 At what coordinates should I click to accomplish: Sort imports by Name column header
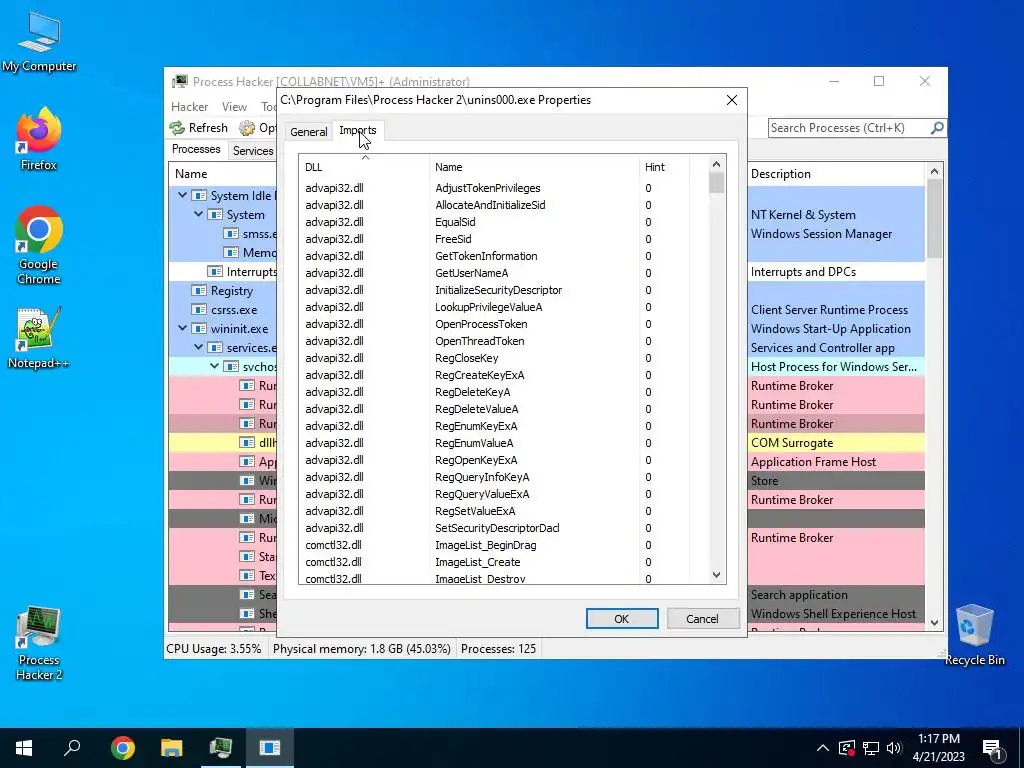point(534,167)
